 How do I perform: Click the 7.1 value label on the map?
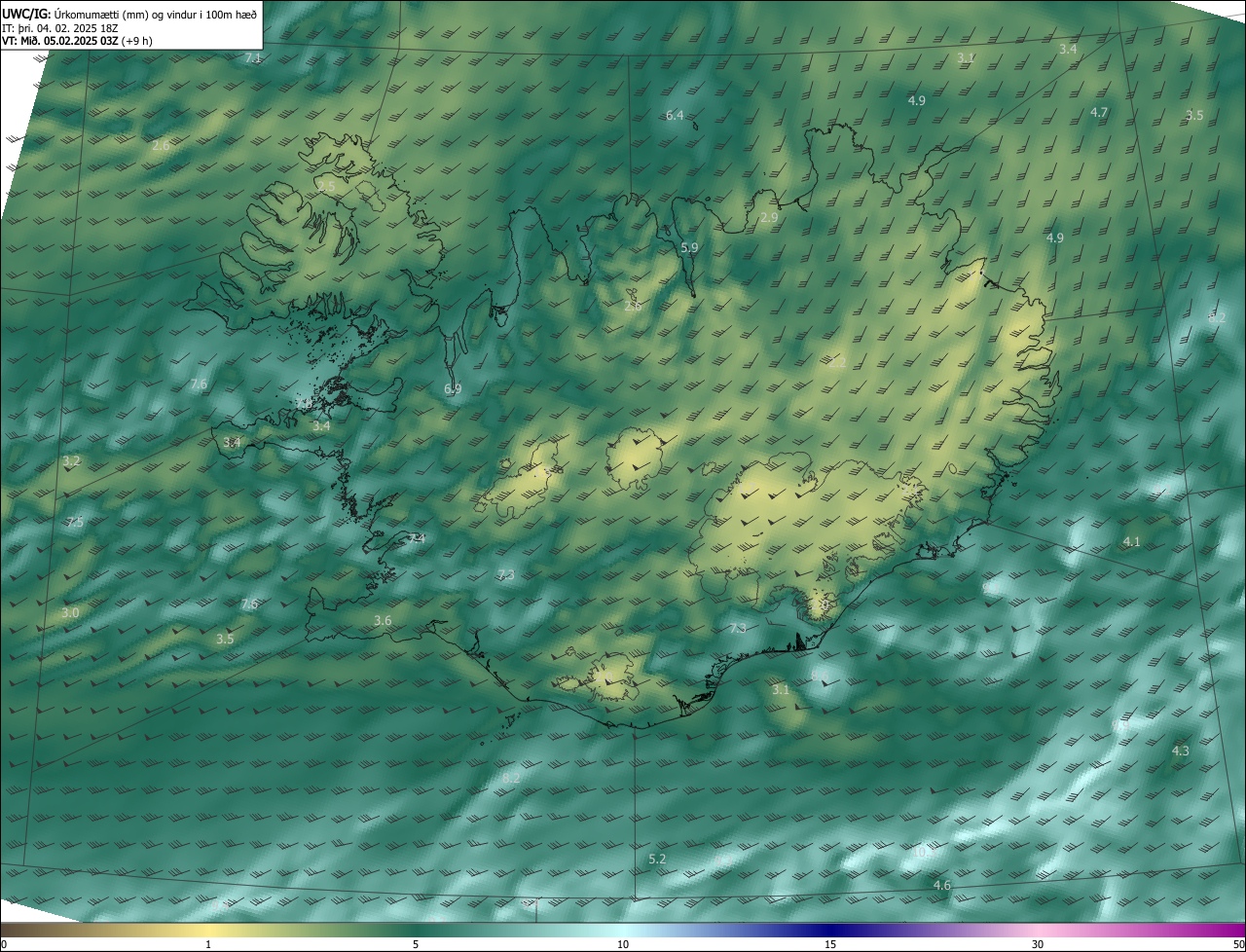254,58
